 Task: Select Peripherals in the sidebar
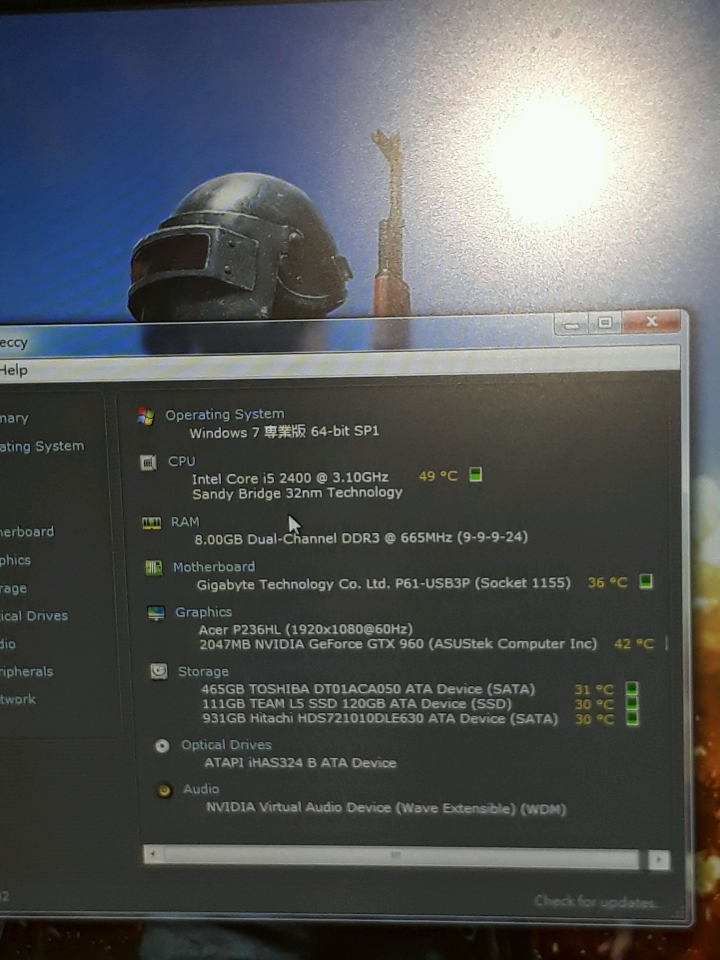coord(26,672)
